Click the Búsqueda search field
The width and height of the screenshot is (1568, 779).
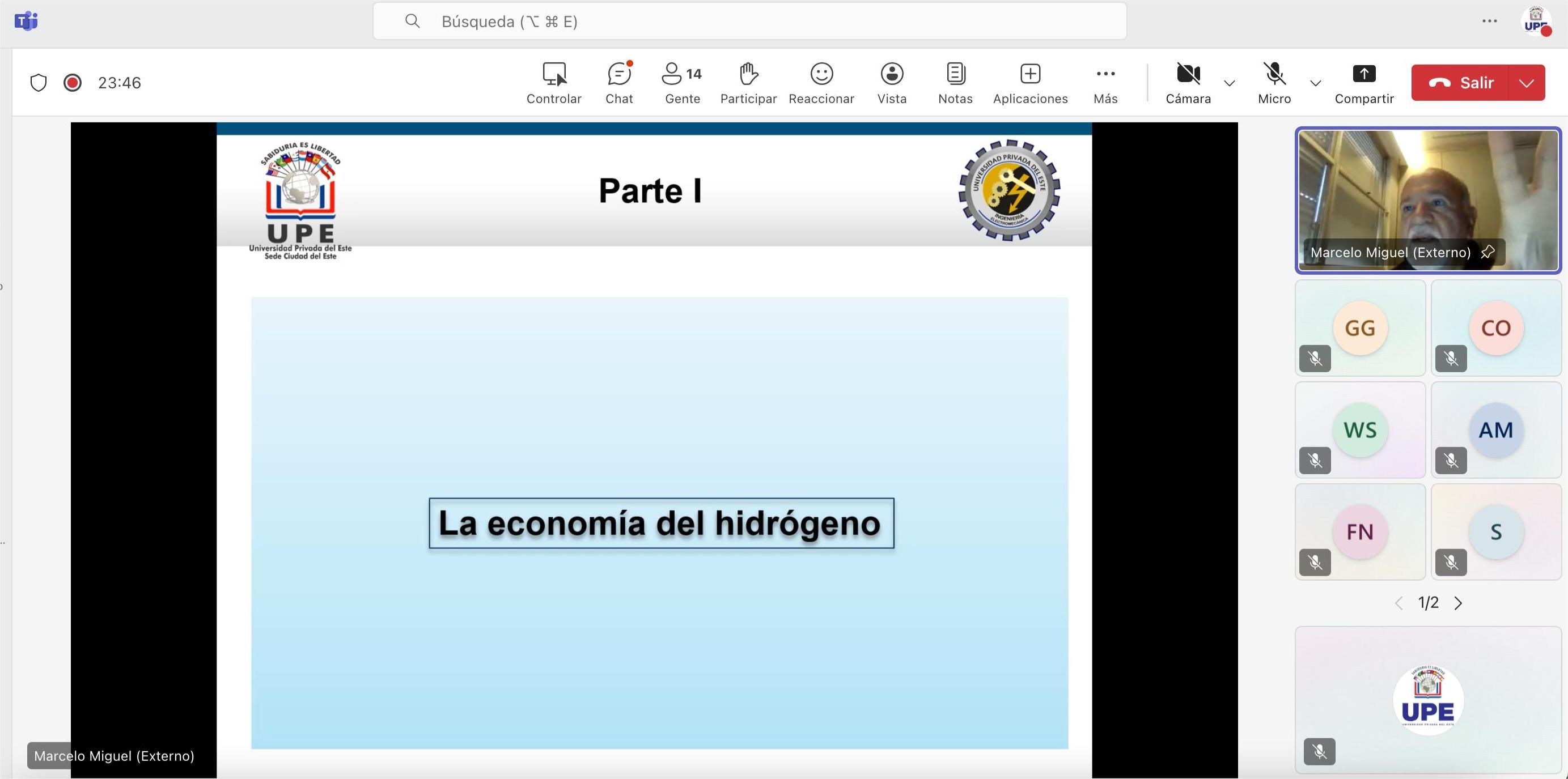(749, 22)
